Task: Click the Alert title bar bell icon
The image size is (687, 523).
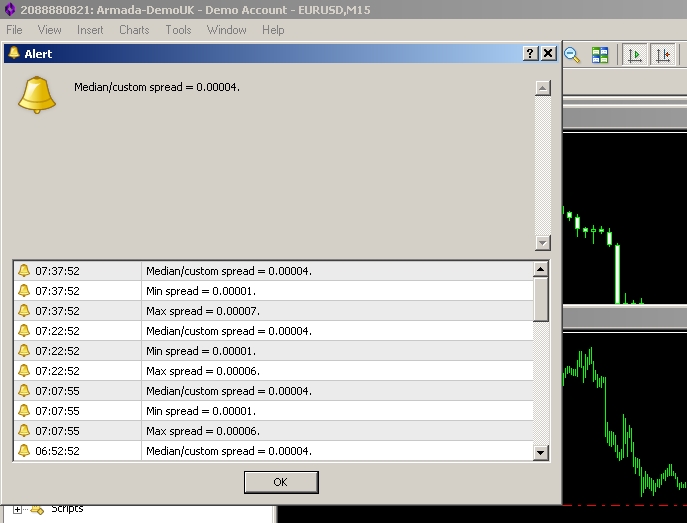Action: 14,53
